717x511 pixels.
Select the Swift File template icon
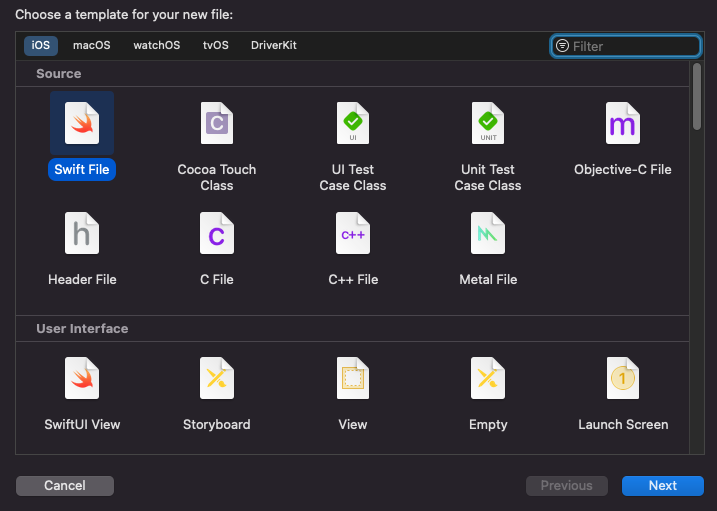82,123
